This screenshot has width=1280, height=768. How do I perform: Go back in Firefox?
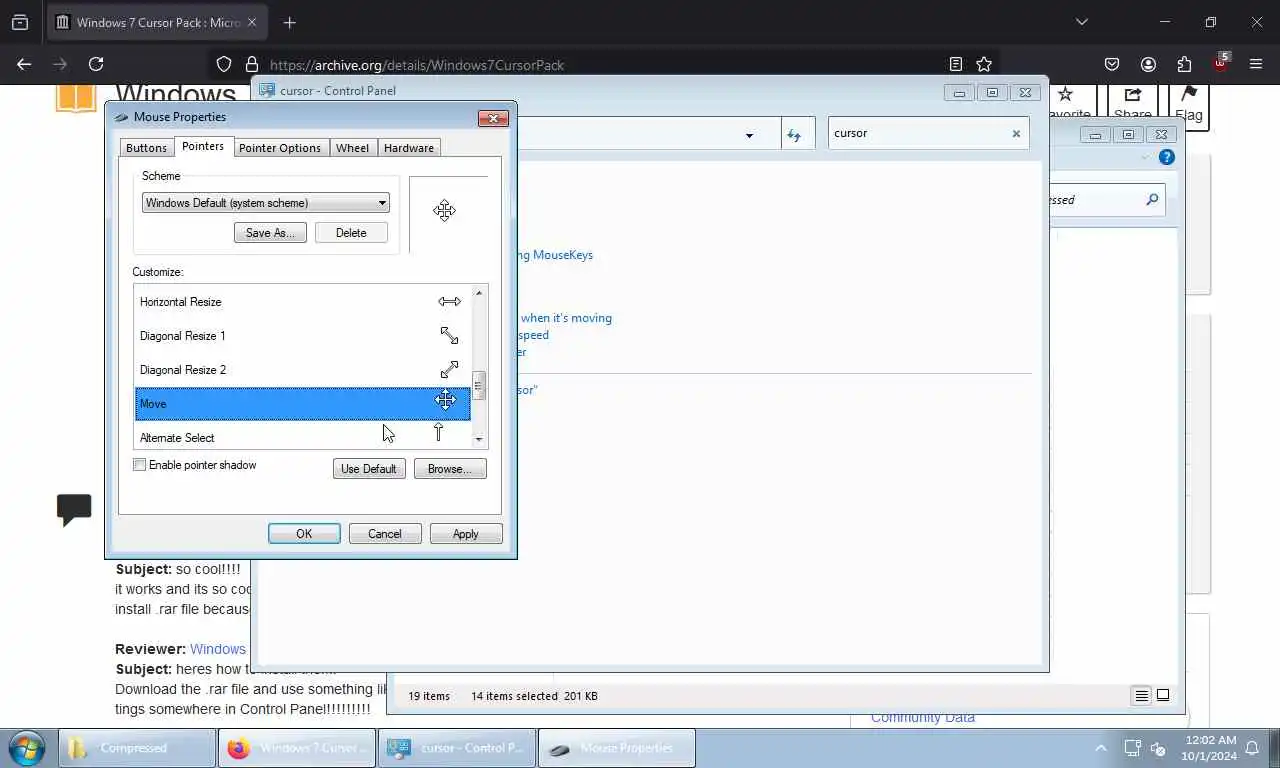pyautogui.click(x=24, y=64)
